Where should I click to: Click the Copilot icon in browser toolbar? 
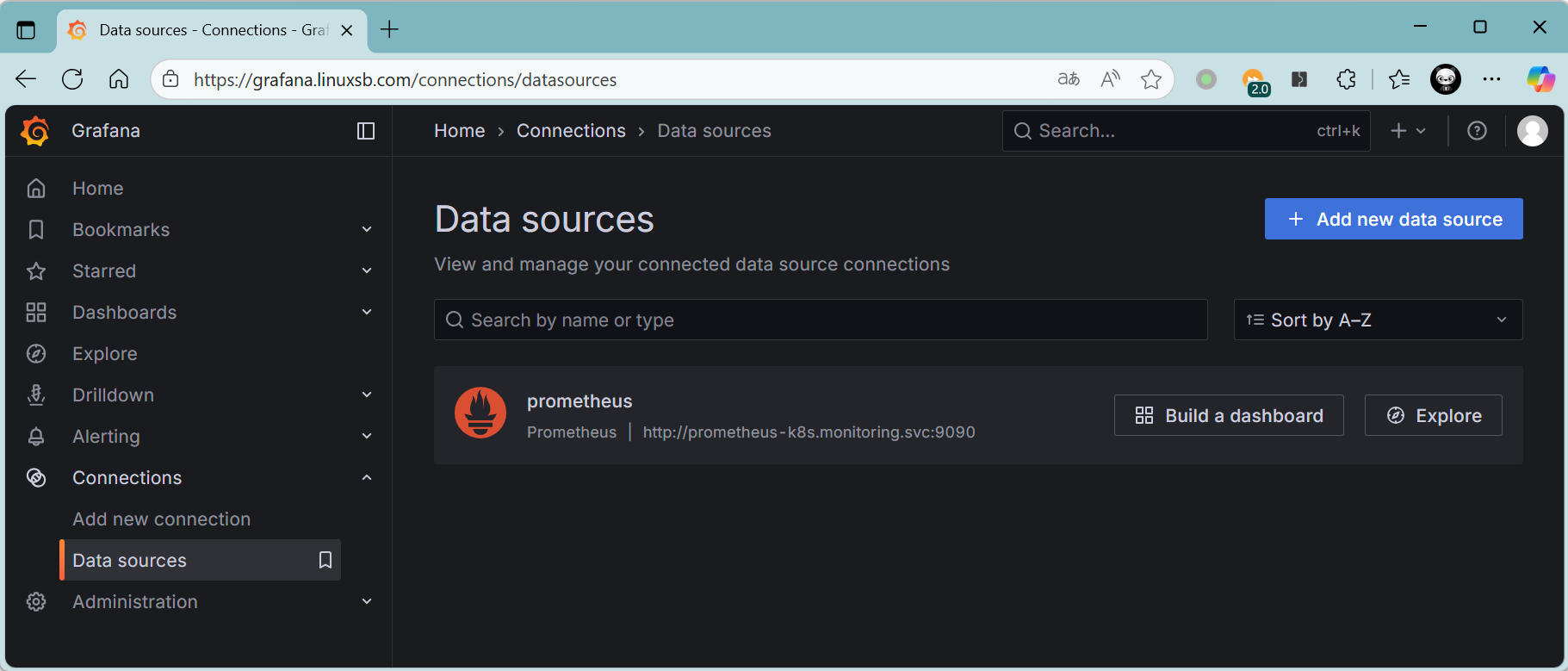click(x=1540, y=80)
